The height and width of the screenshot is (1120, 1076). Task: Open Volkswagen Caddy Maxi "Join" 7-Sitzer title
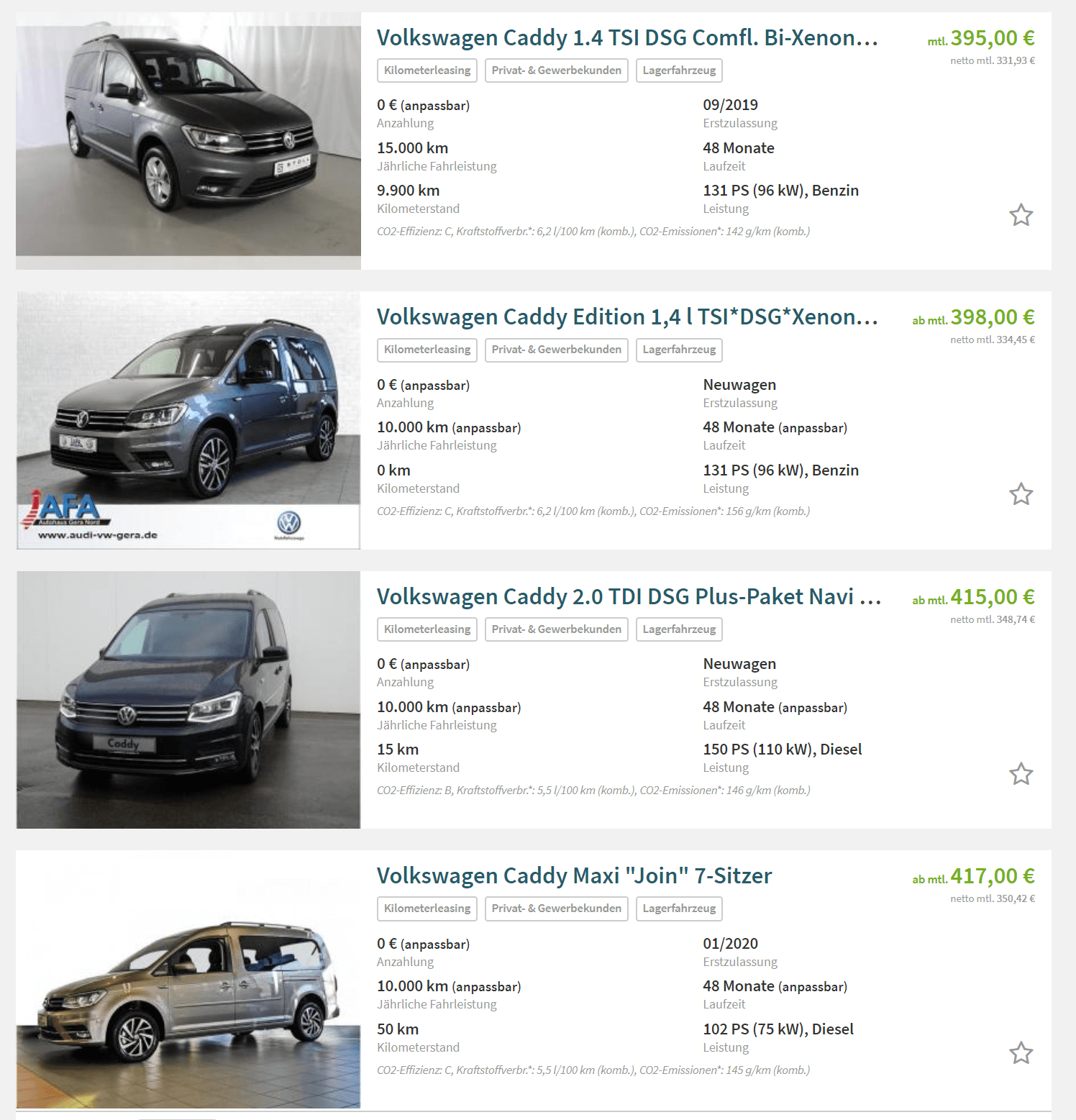coord(574,876)
